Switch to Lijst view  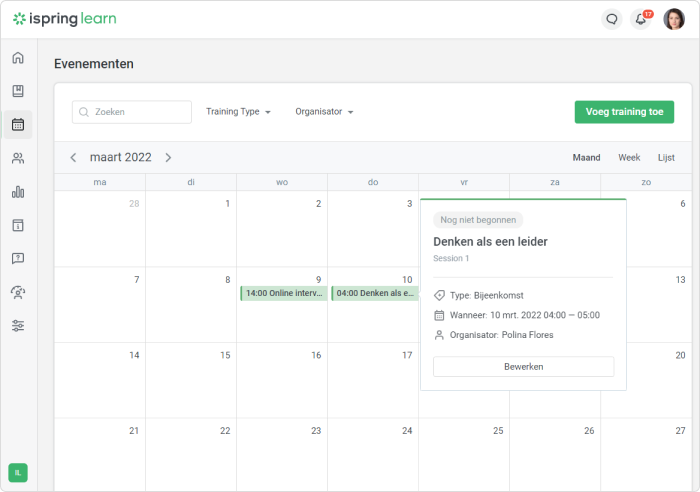coord(666,158)
